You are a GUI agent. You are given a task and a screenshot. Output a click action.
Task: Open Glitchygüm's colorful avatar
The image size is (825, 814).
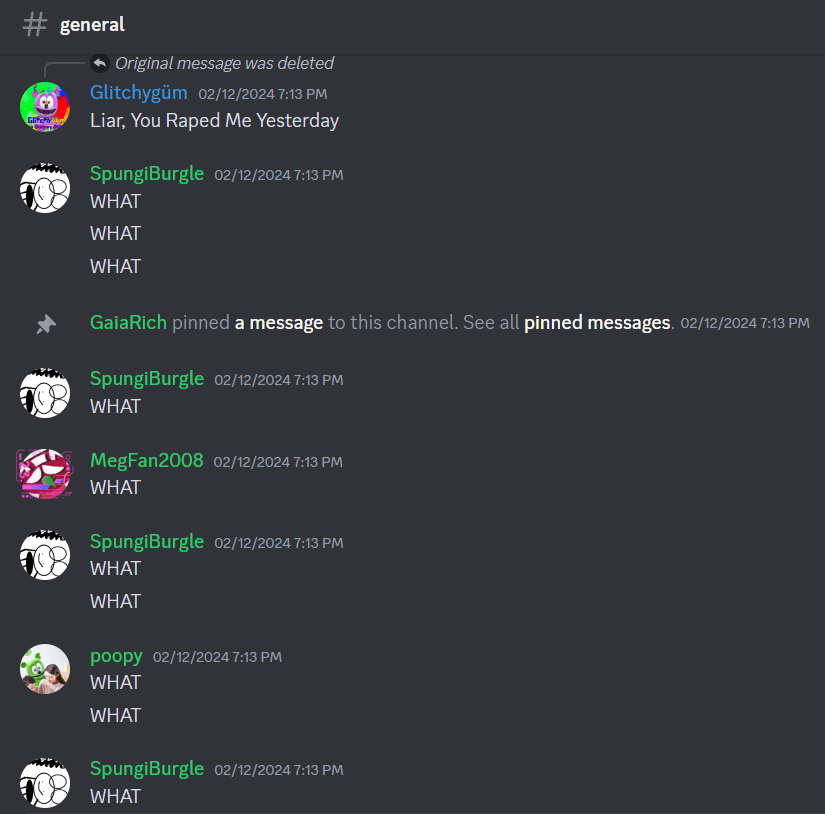45,107
